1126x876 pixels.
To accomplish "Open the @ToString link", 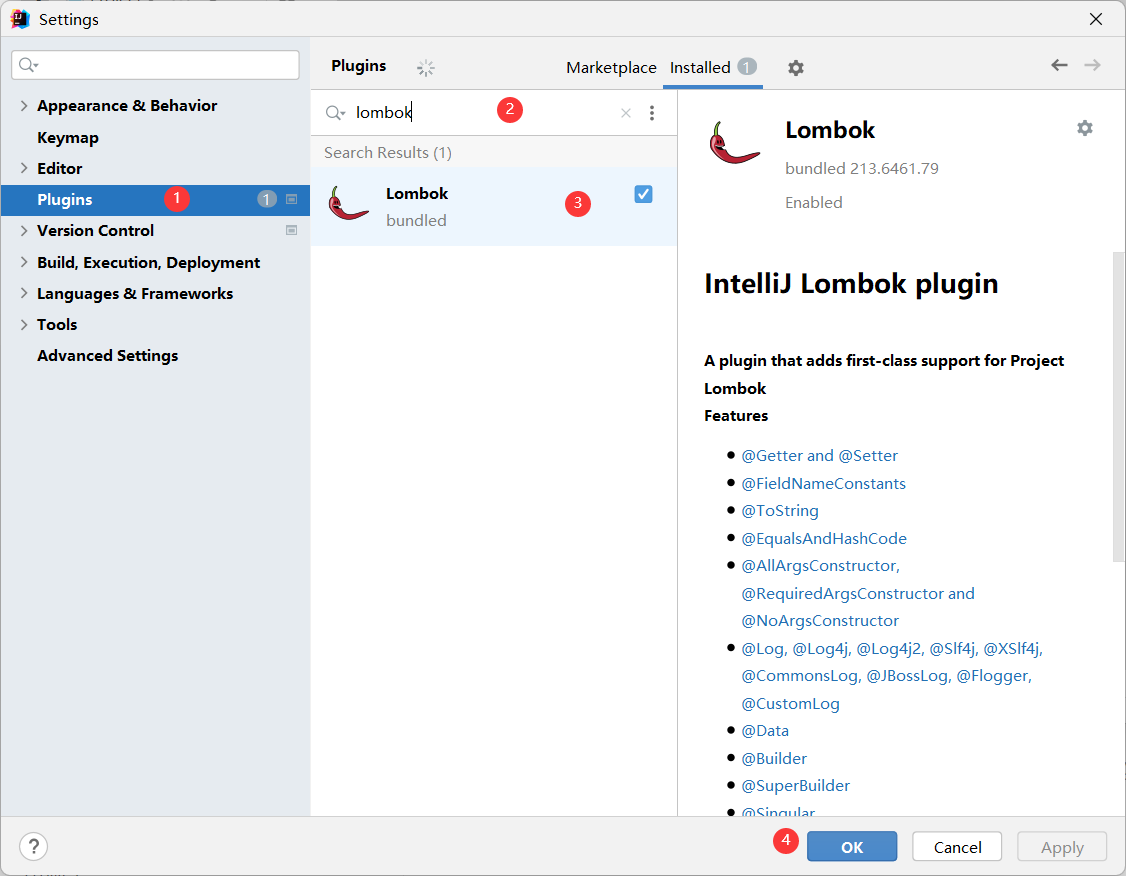I will click(780, 511).
